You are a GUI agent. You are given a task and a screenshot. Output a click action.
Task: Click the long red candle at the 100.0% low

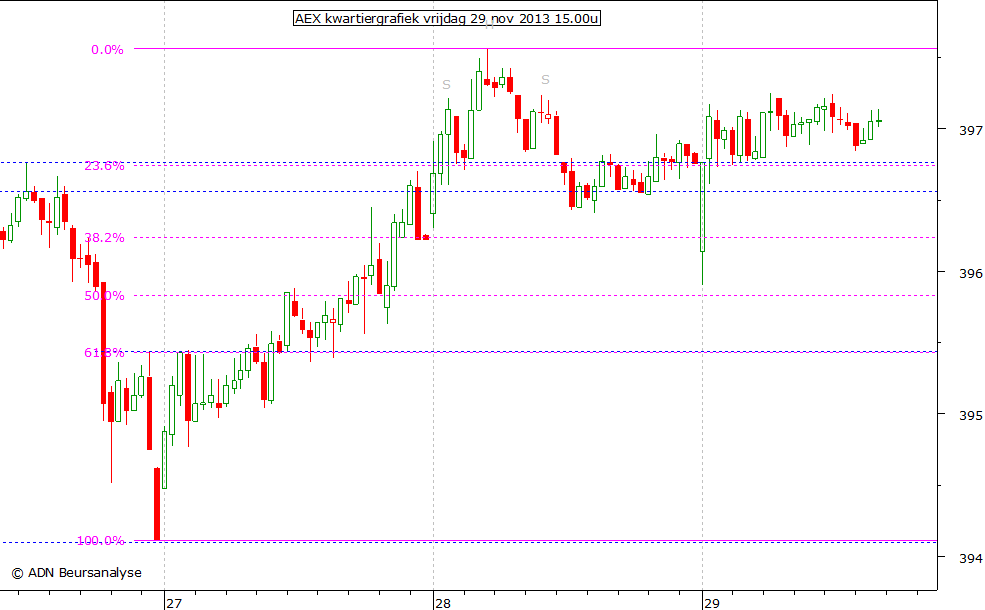[157, 503]
